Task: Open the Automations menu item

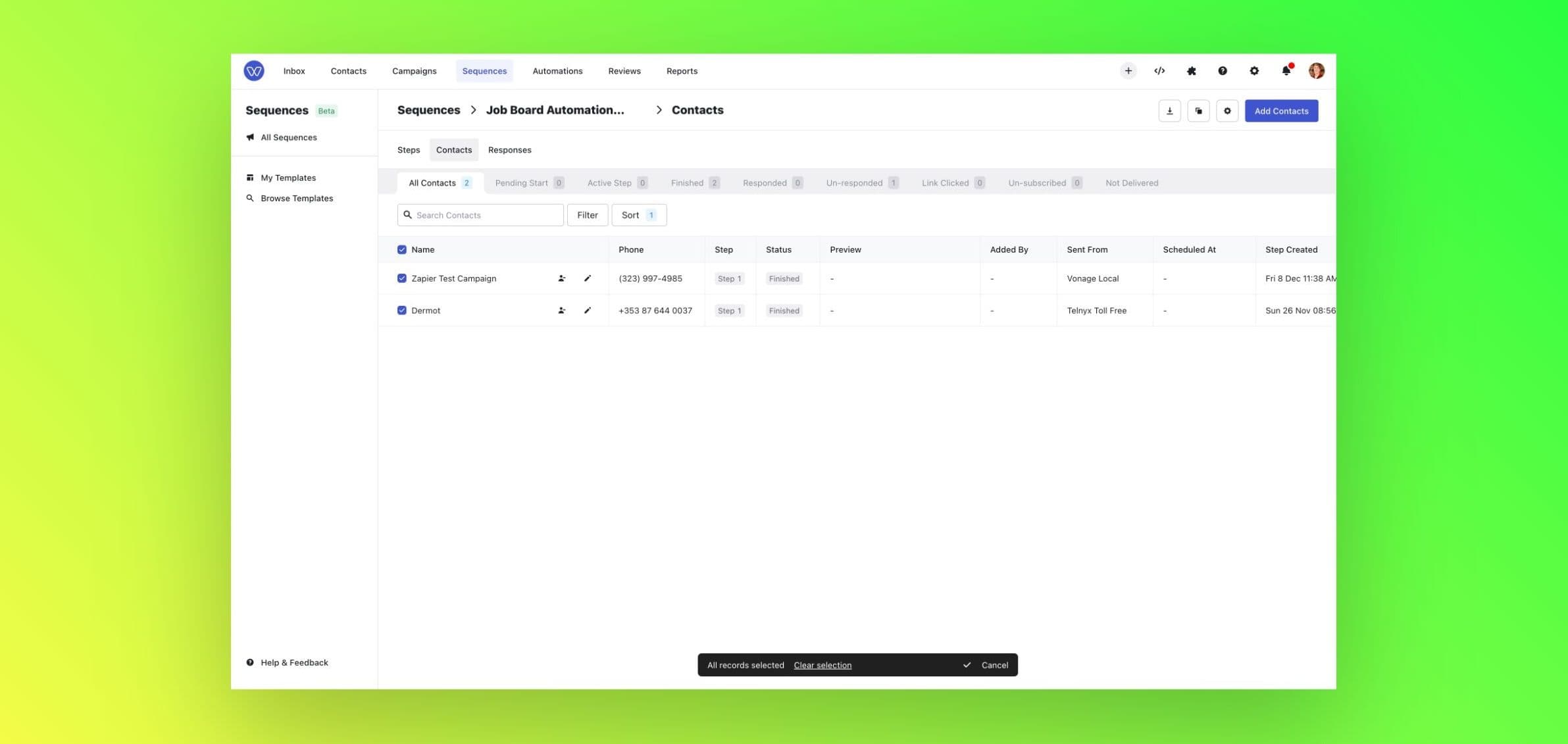Action: (557, 70)
